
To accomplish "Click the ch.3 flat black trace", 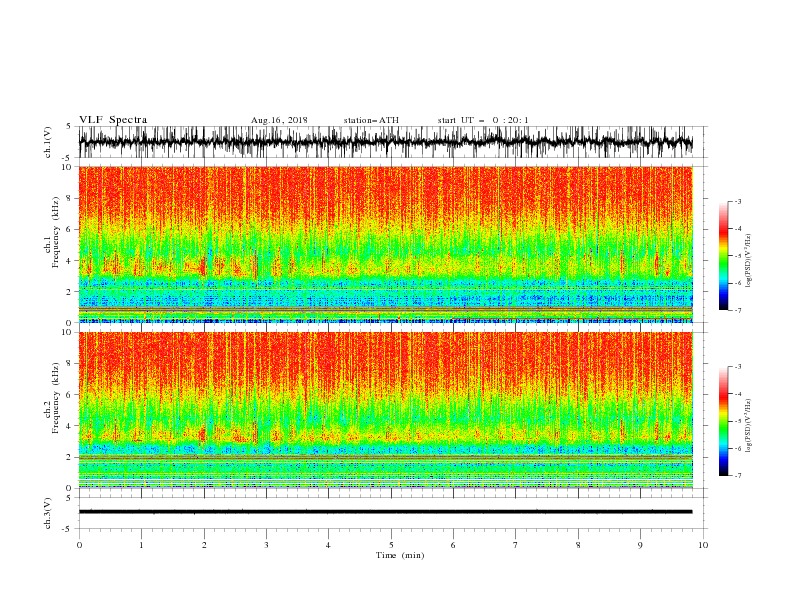I will (385, 512).
